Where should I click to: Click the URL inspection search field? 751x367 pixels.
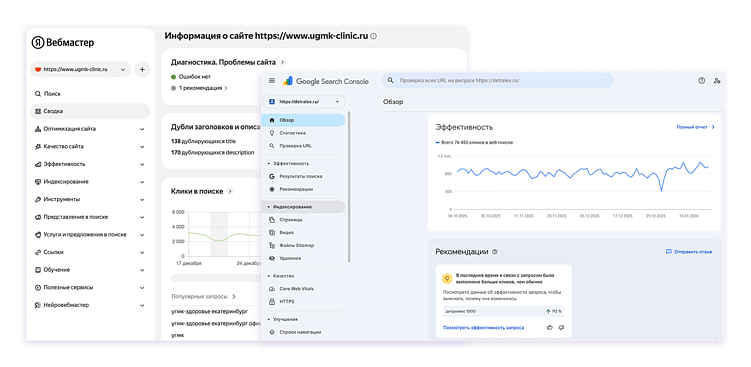497,81
